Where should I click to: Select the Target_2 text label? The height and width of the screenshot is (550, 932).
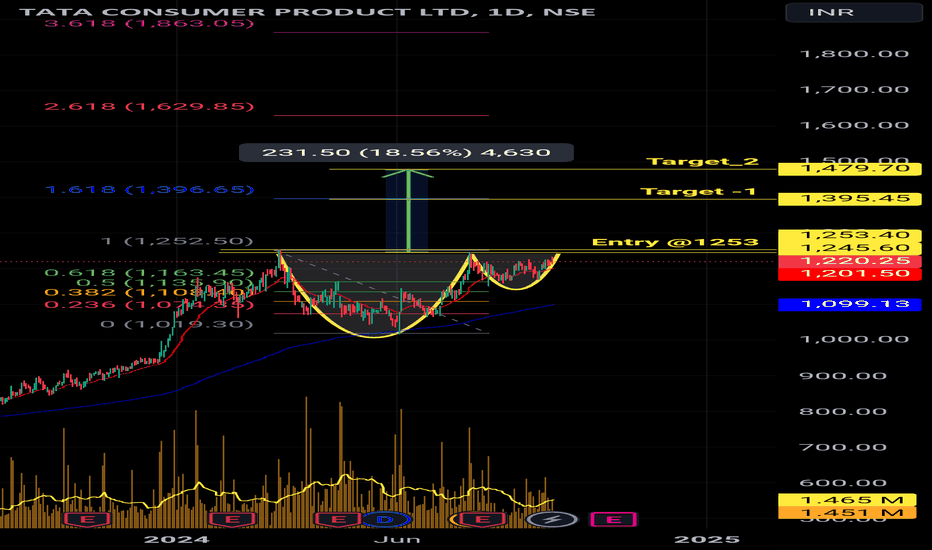point(702,162)
